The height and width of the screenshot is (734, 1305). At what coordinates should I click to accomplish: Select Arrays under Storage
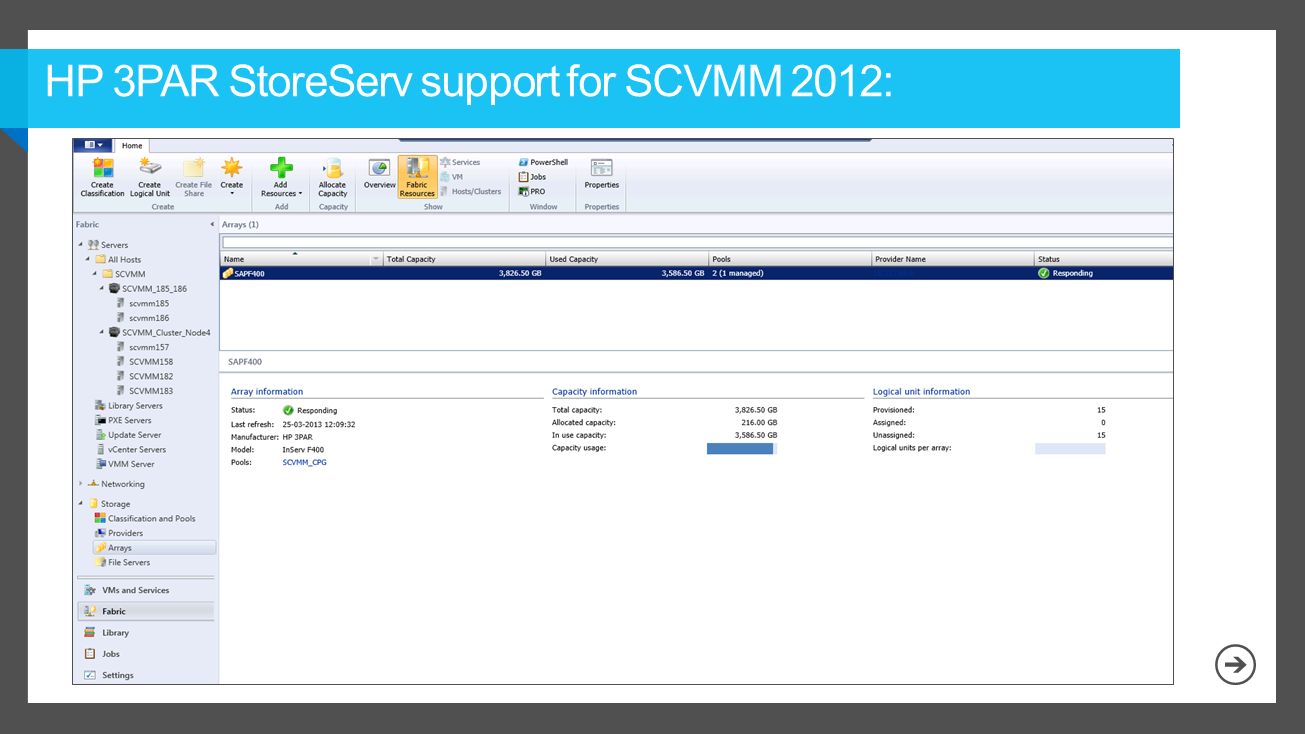pyautogui.click(x=154, y=548)
